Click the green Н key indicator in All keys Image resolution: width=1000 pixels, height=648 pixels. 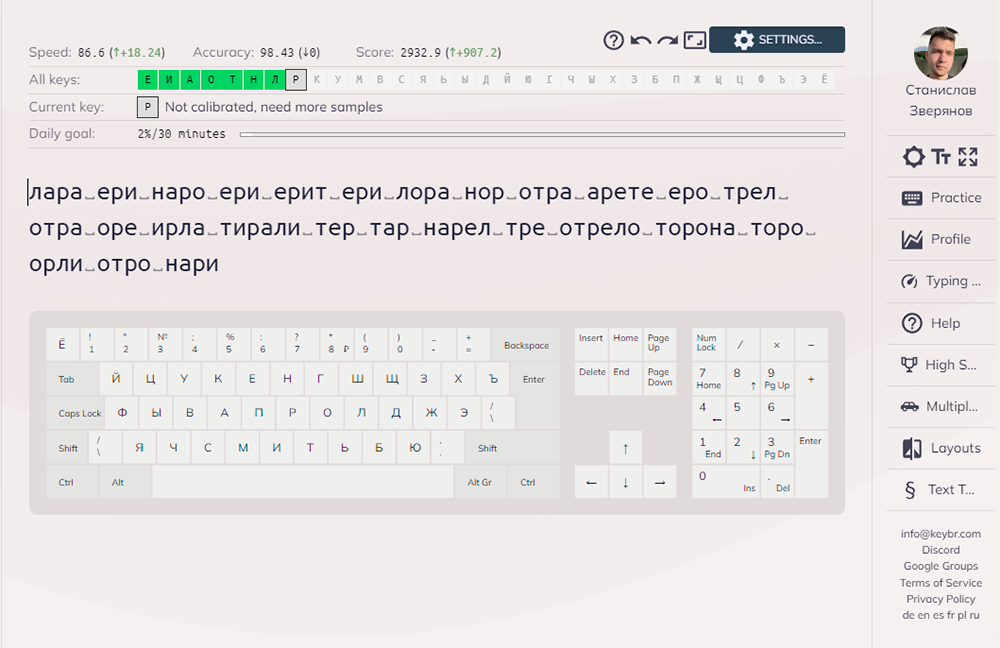click(x=253, y=80)
